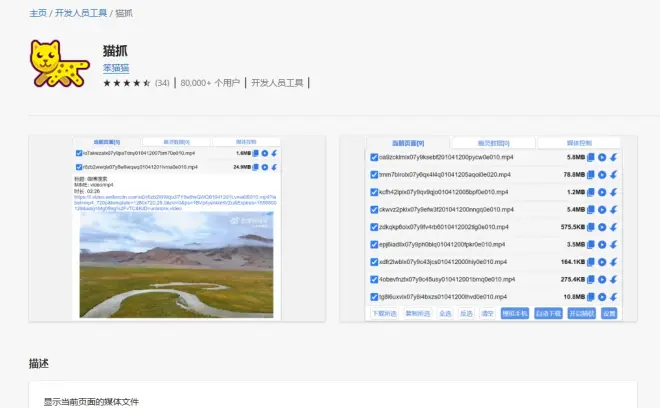The height and width of the screenshot is (408, 660).
Task: Click the copy icon for the 5.8MB file
Action: [591, 158]
